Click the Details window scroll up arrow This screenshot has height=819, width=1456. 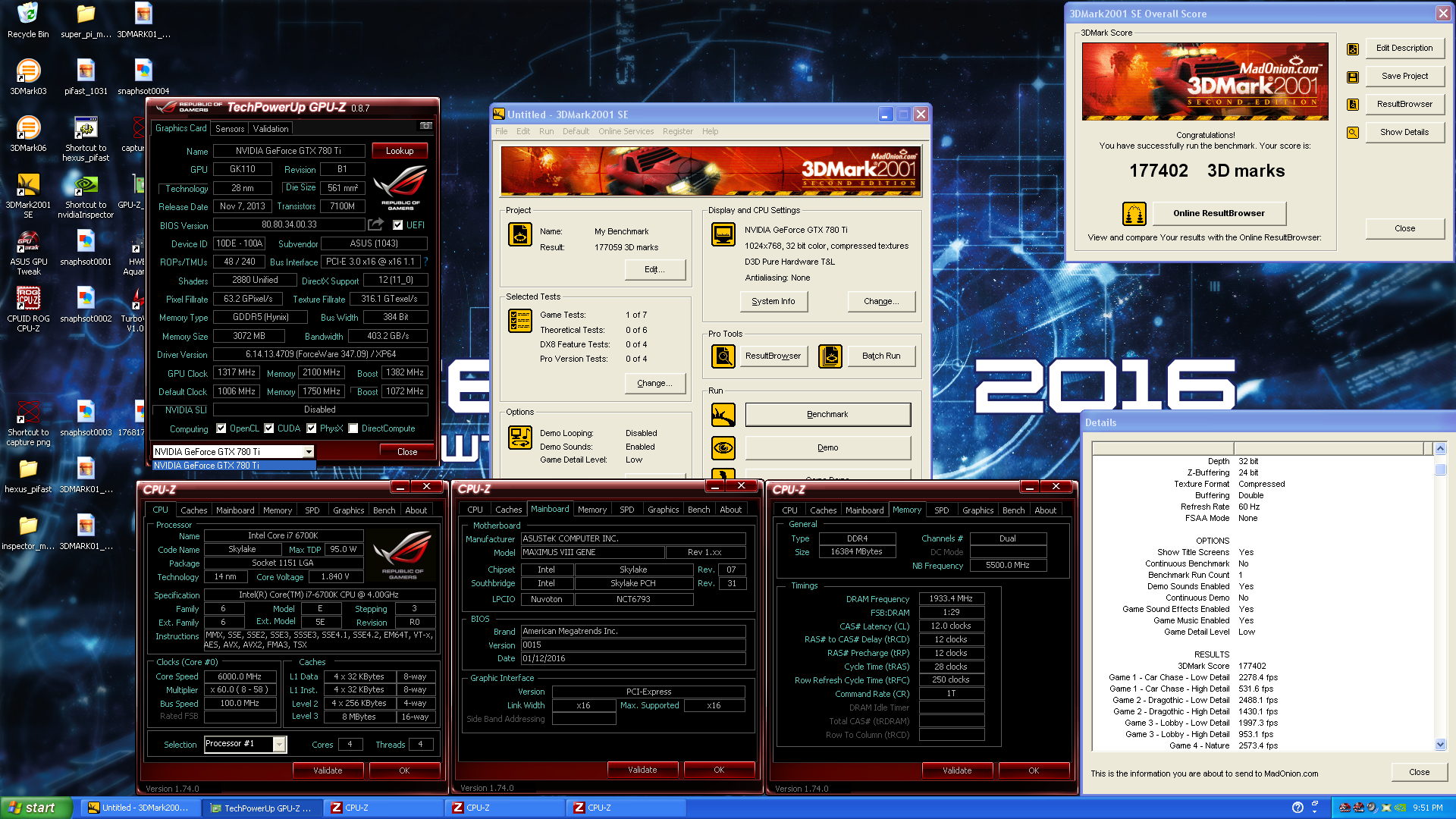[x=1440, y=449]
